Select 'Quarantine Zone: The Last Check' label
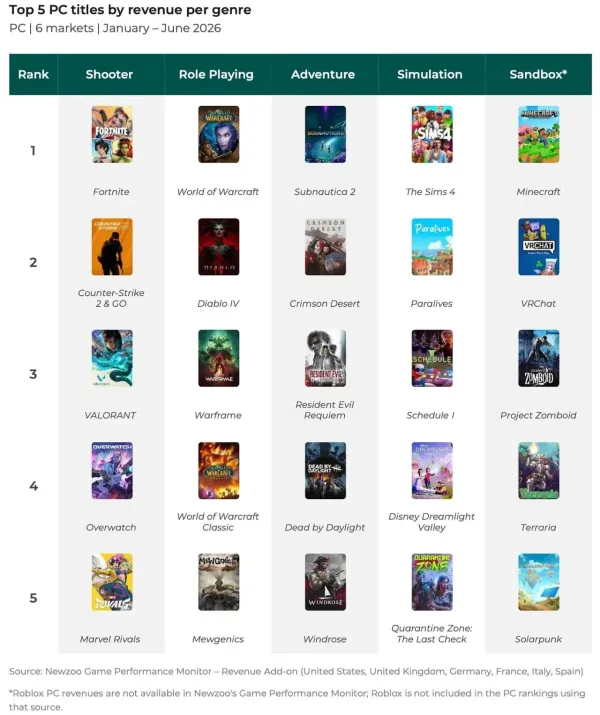Screen dimensions: 600x715 coord(431,634)
